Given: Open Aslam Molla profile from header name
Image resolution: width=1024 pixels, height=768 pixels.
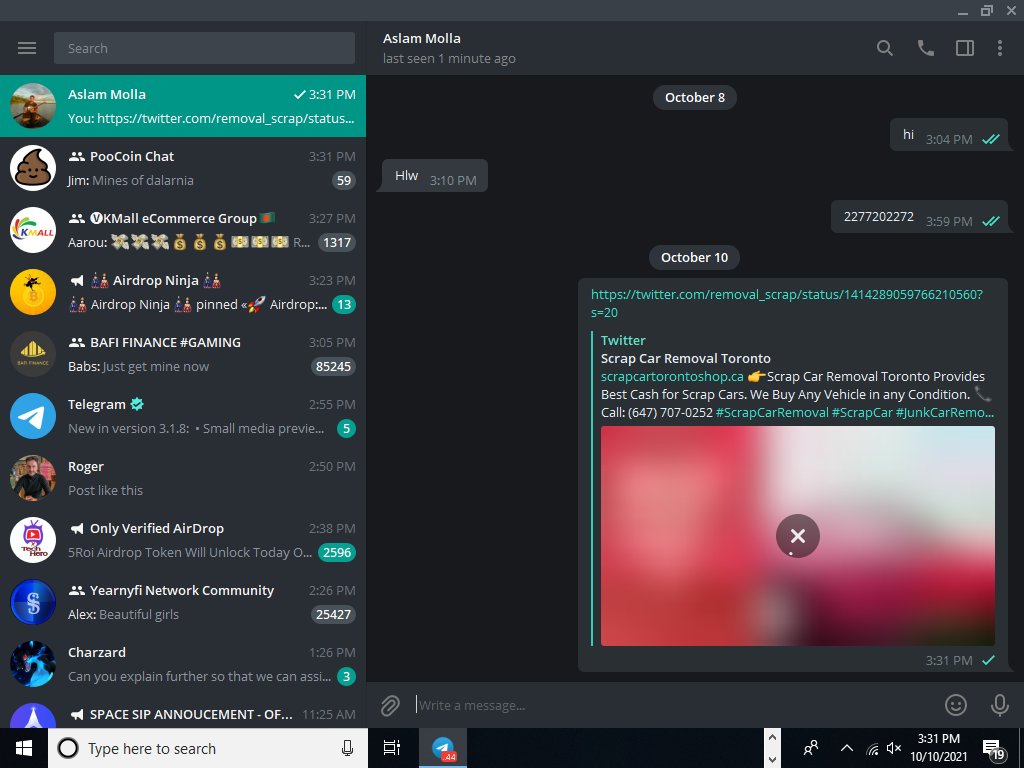Looking at the screenshot, I should point(421,39).
